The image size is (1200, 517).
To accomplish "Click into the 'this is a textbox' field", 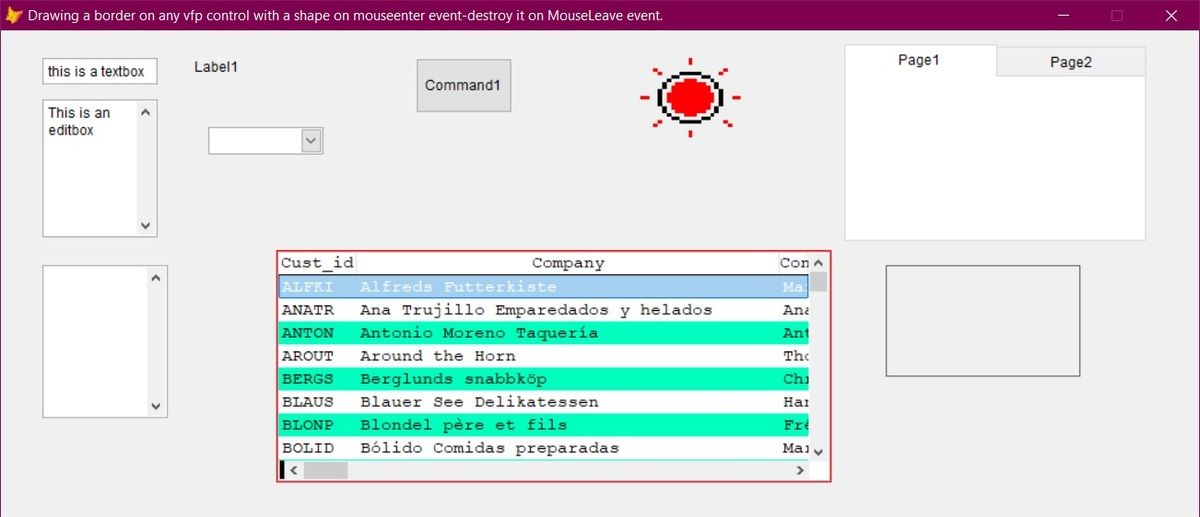I will (98, 71).
